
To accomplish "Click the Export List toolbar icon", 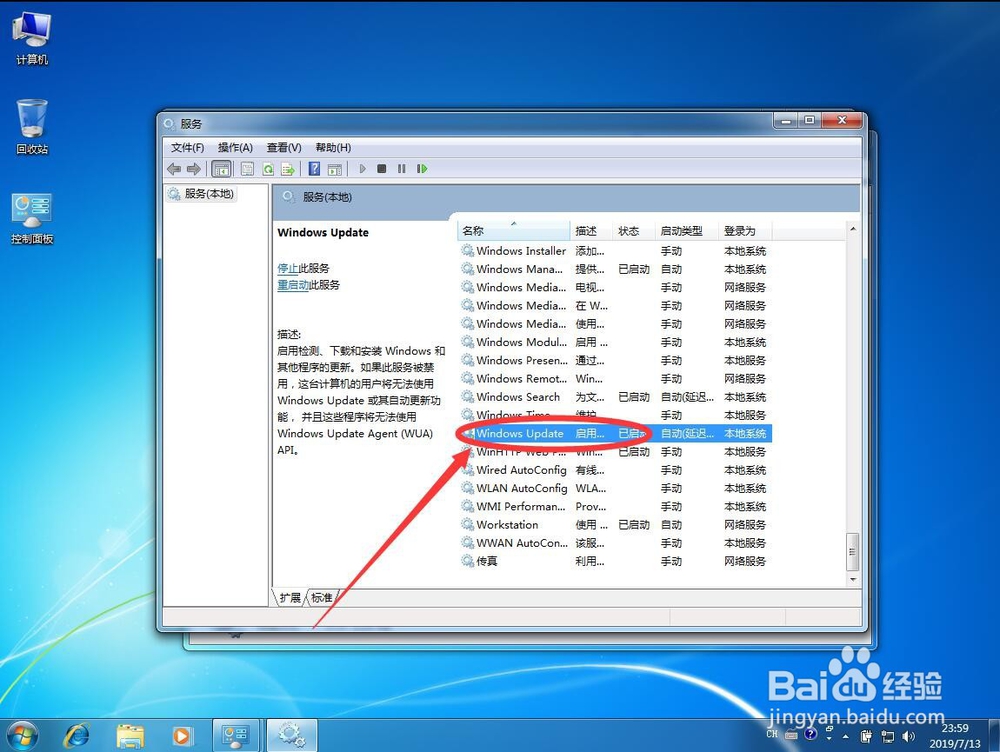I will [x=288, y=169].
